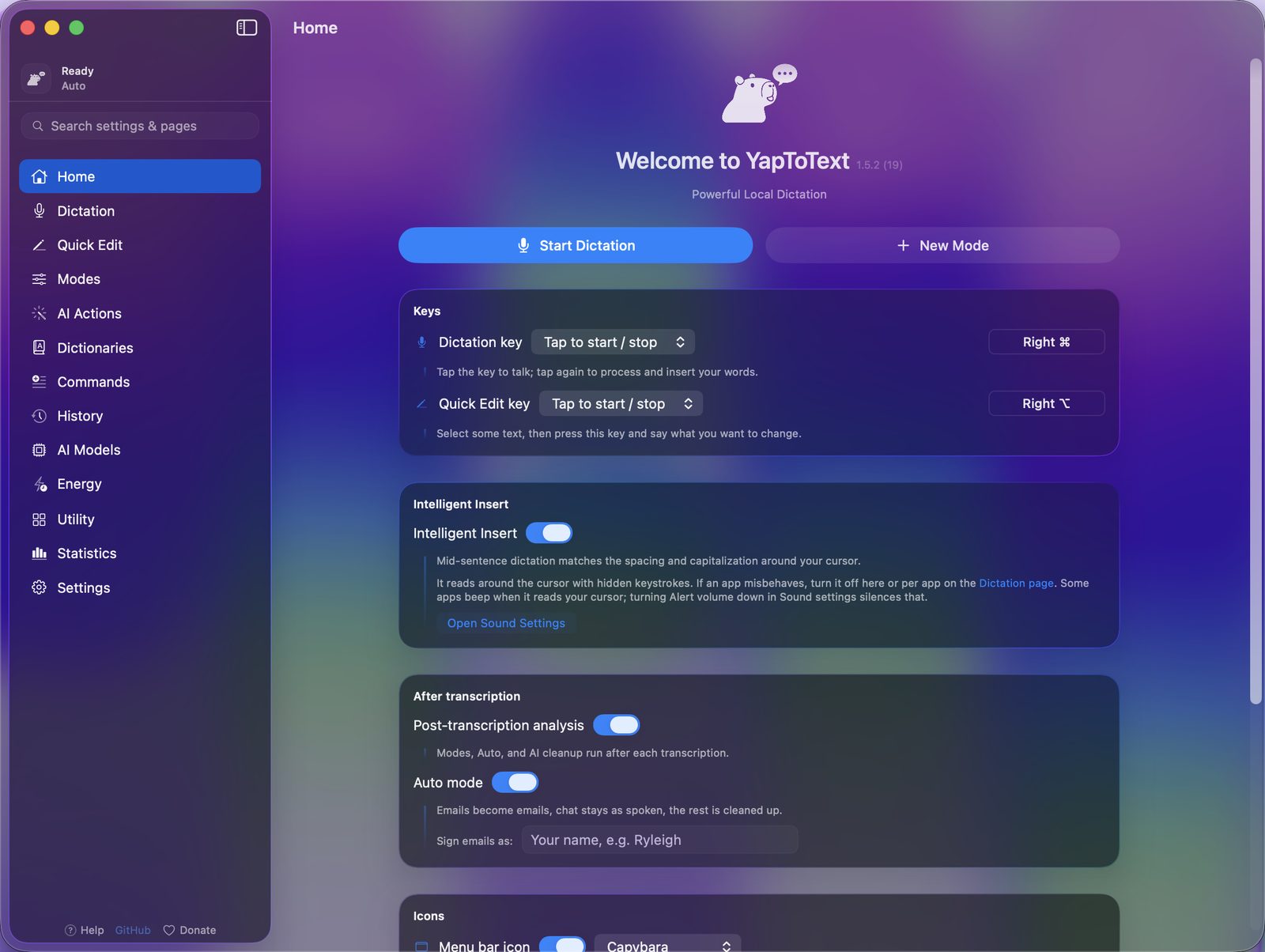1265x952 pixels.
Task: Click Open Sound Settings
Action: (x=506, y=623)
